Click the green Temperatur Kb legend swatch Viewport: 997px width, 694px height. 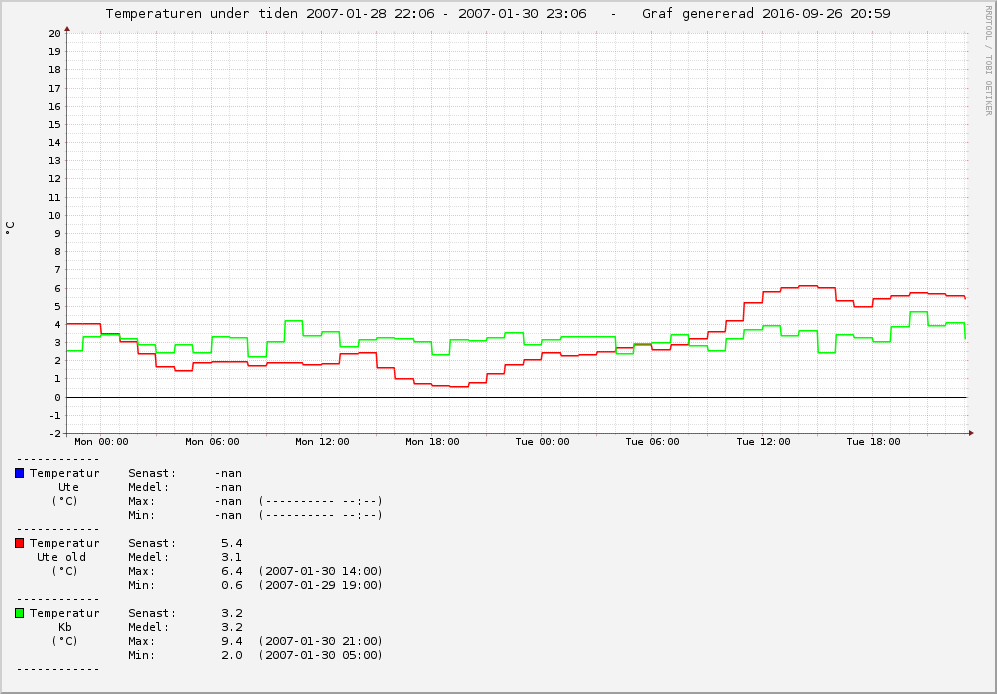click(20, 613)
